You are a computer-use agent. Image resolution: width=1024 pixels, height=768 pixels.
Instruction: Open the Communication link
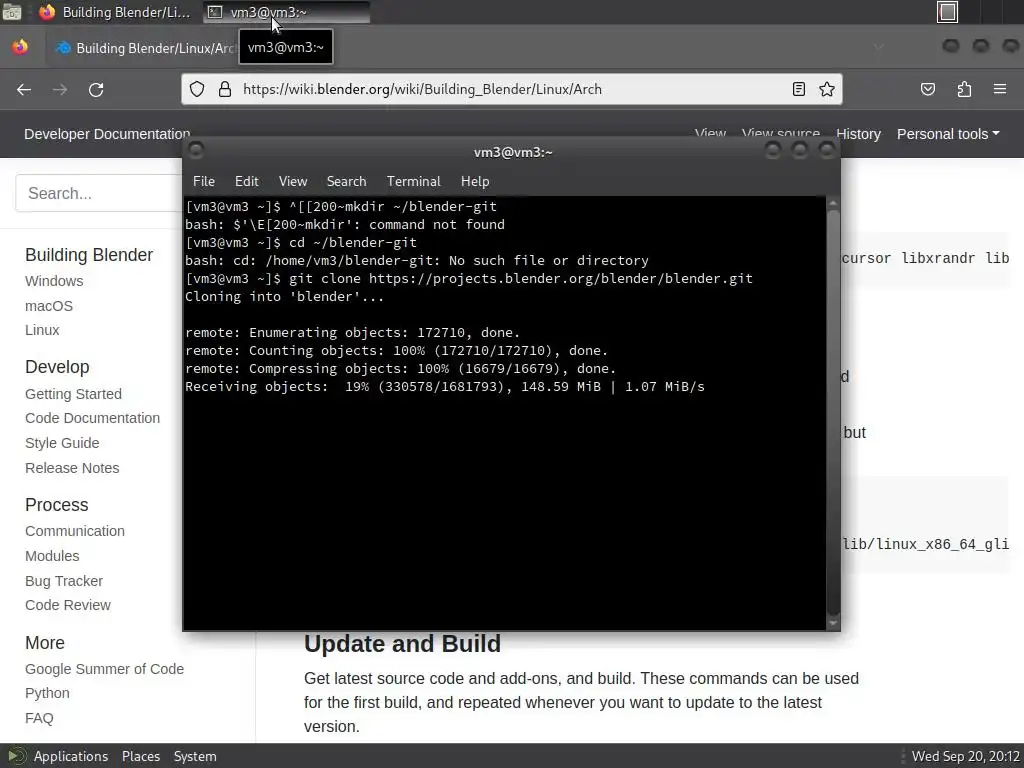pyautogui.click(x=74, y=531)
